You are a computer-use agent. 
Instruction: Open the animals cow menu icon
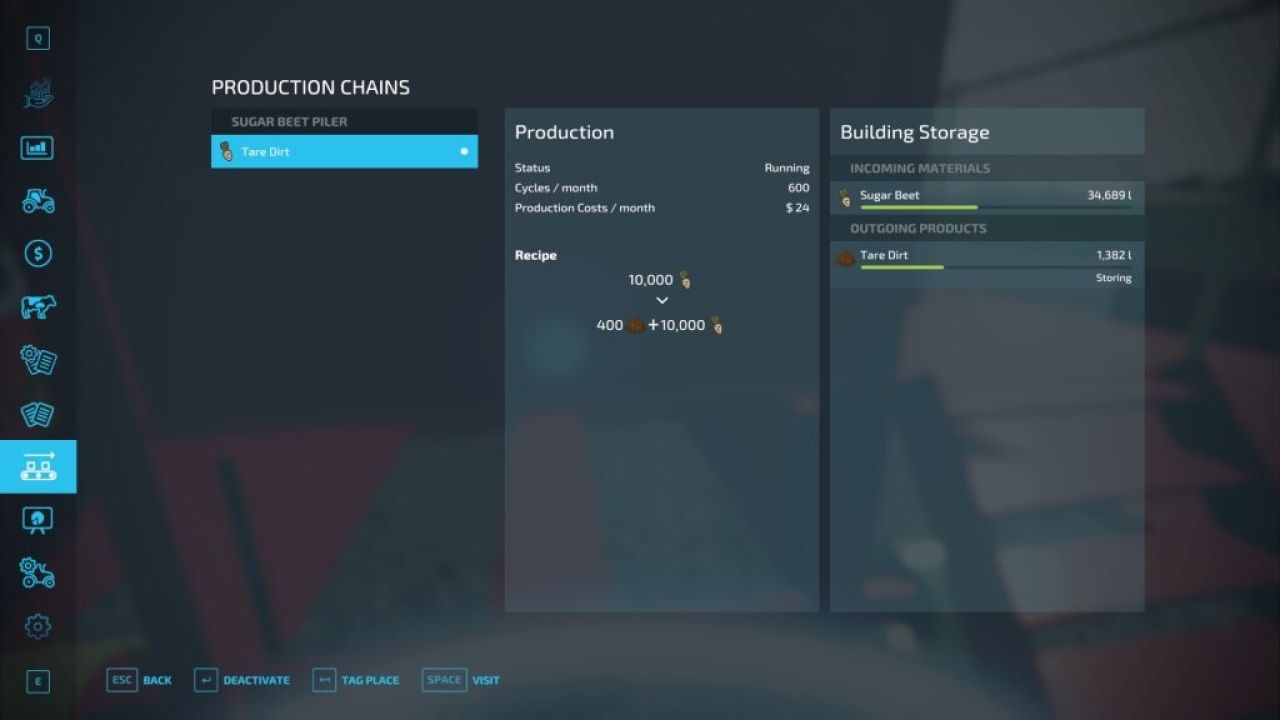(x=37, y=307)
